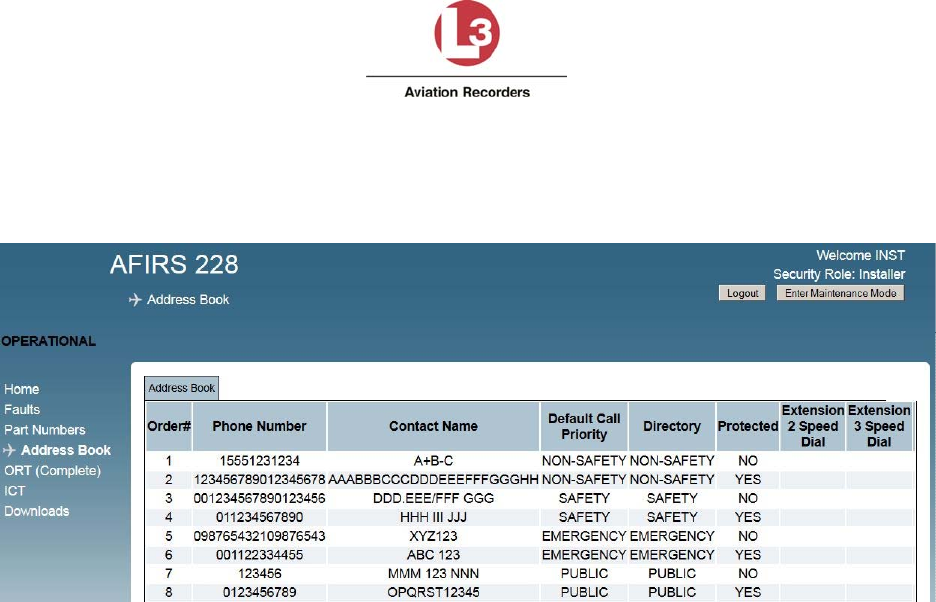936x602 pixels.
Task: Click phone number 0123456789
Action: click(259, 592)
